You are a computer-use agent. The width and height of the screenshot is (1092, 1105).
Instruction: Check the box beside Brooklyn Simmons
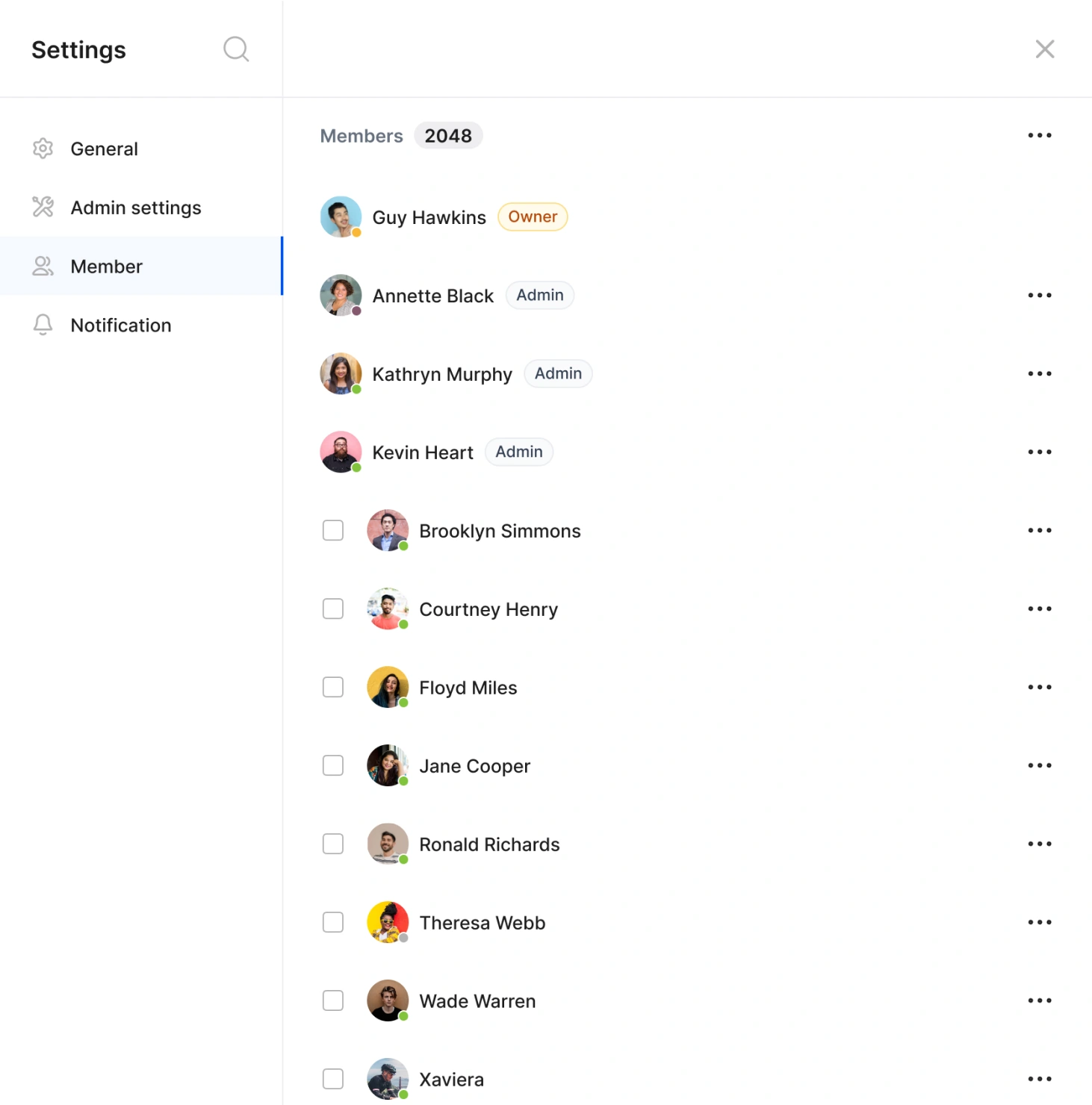(333, 531)
